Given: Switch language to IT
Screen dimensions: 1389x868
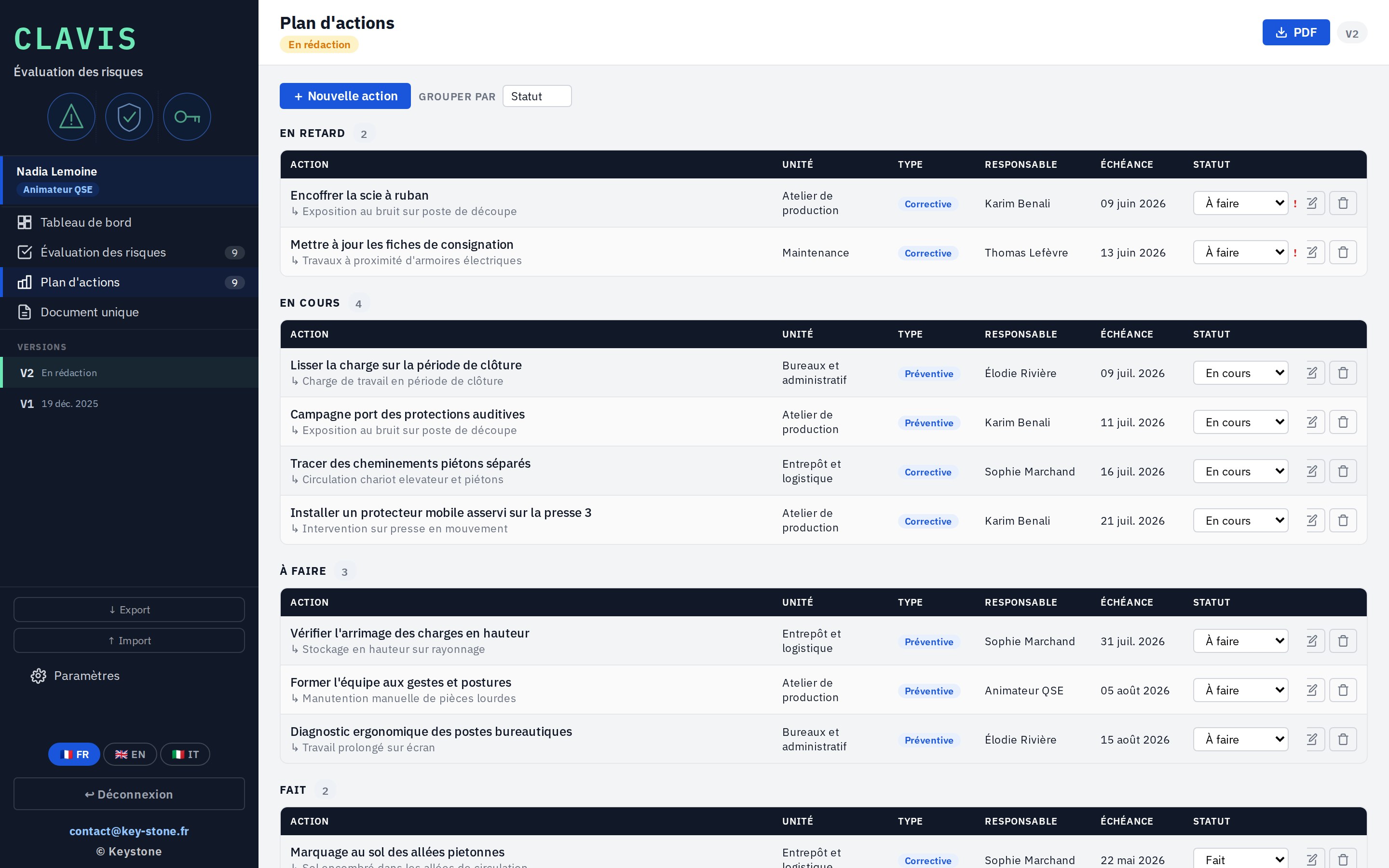Looking at the screenshot, I should click(x=185, y=754).
